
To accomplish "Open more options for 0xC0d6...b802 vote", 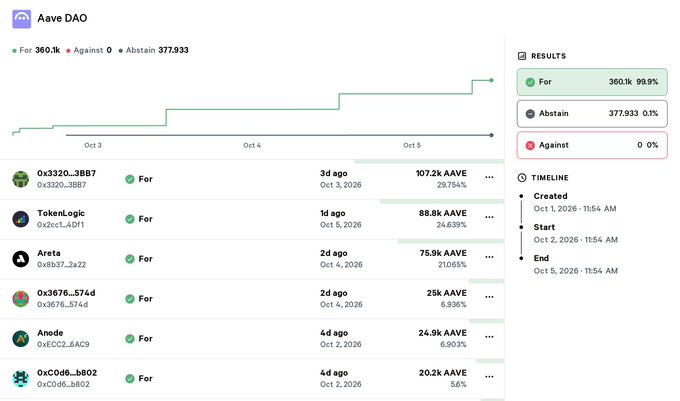I will (489, 377).
